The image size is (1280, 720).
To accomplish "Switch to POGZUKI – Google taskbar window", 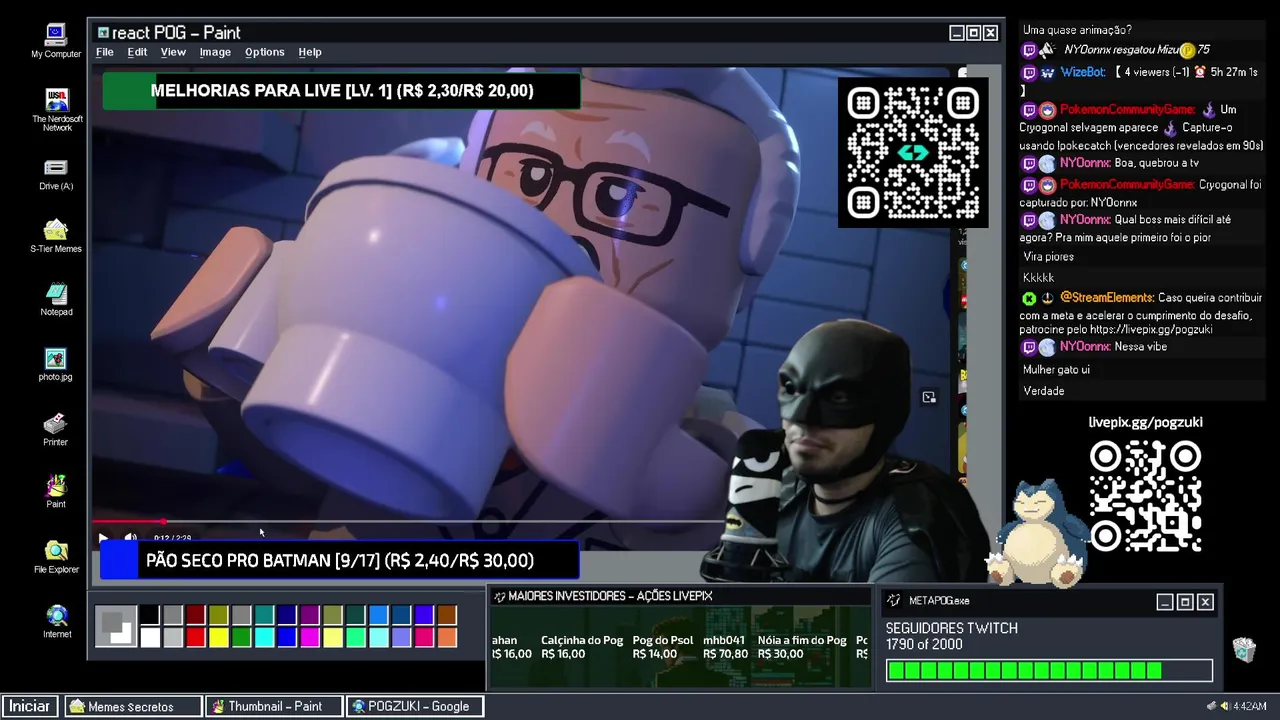I will [414, 706].
